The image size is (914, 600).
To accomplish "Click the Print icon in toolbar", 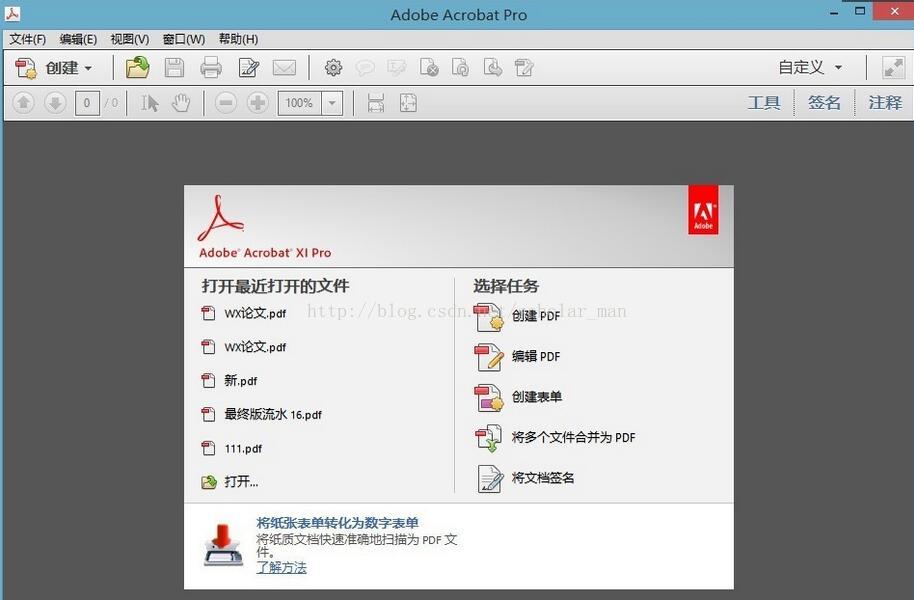I will (x=211, y=68).
